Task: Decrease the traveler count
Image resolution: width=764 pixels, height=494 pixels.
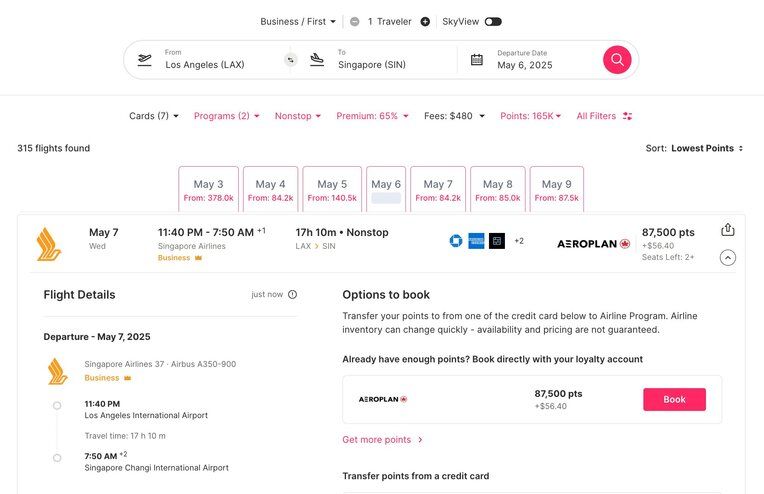Action: [x=353, y=21]
